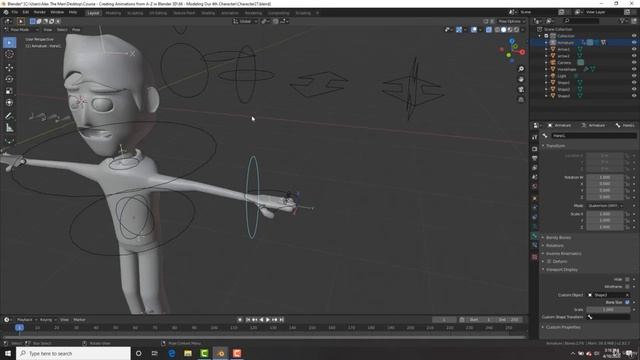Open the Render menu

pyautogui.click(x=40, y=12)
